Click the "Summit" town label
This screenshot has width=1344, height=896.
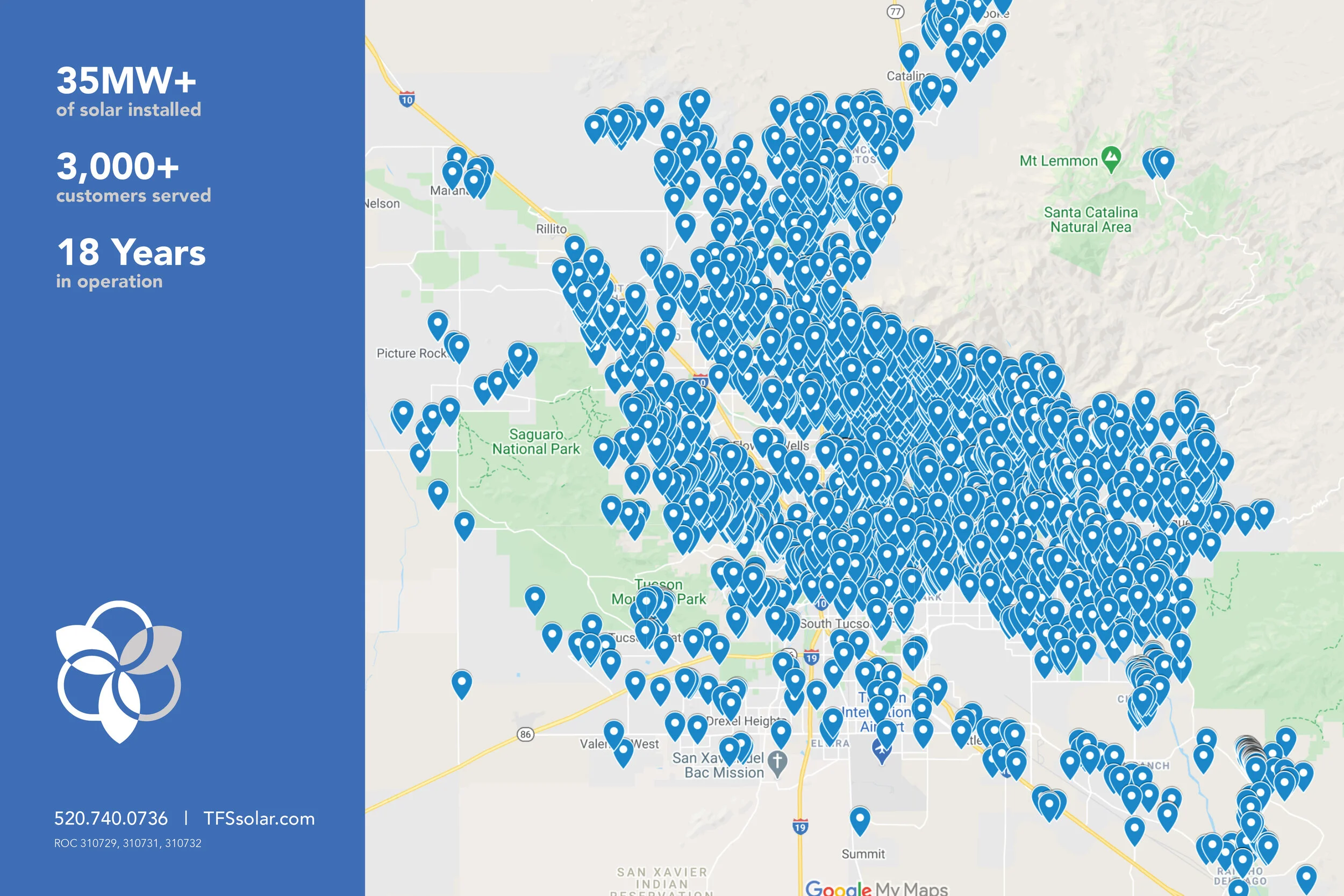click(x=863, y=854)
